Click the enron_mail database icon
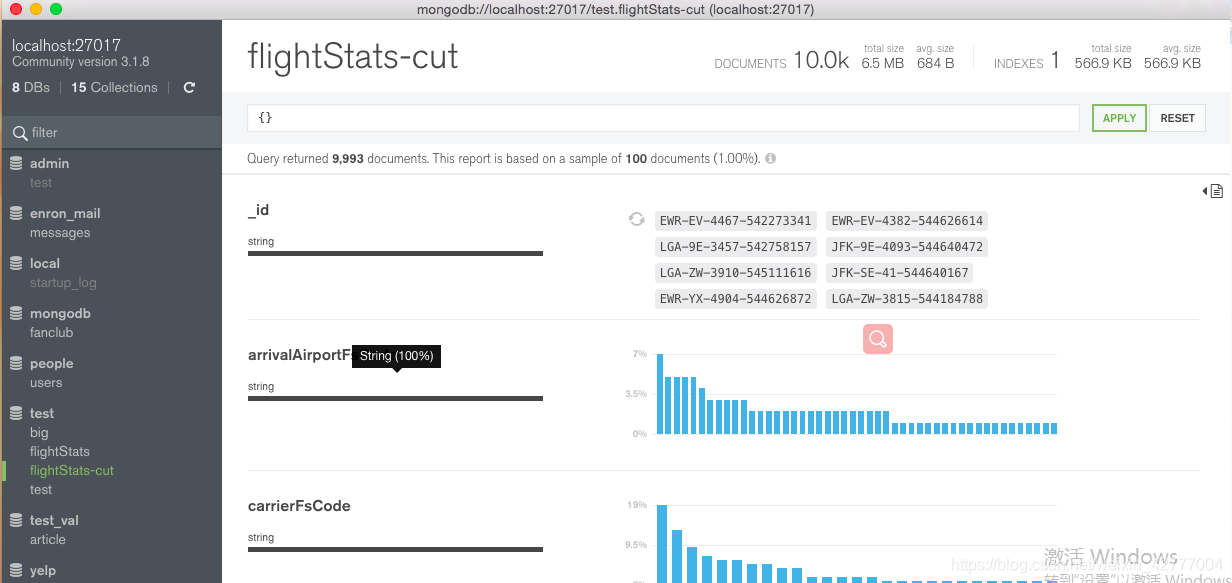The width and height of the screenshot is (1232, 583). coord(16,213)
